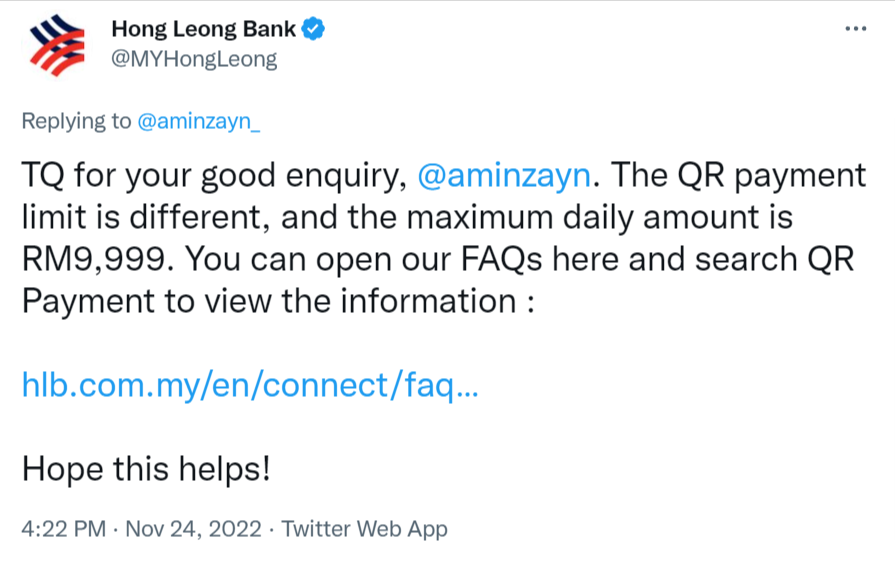Click the @aminzayn mention in the tweet text

504,177
